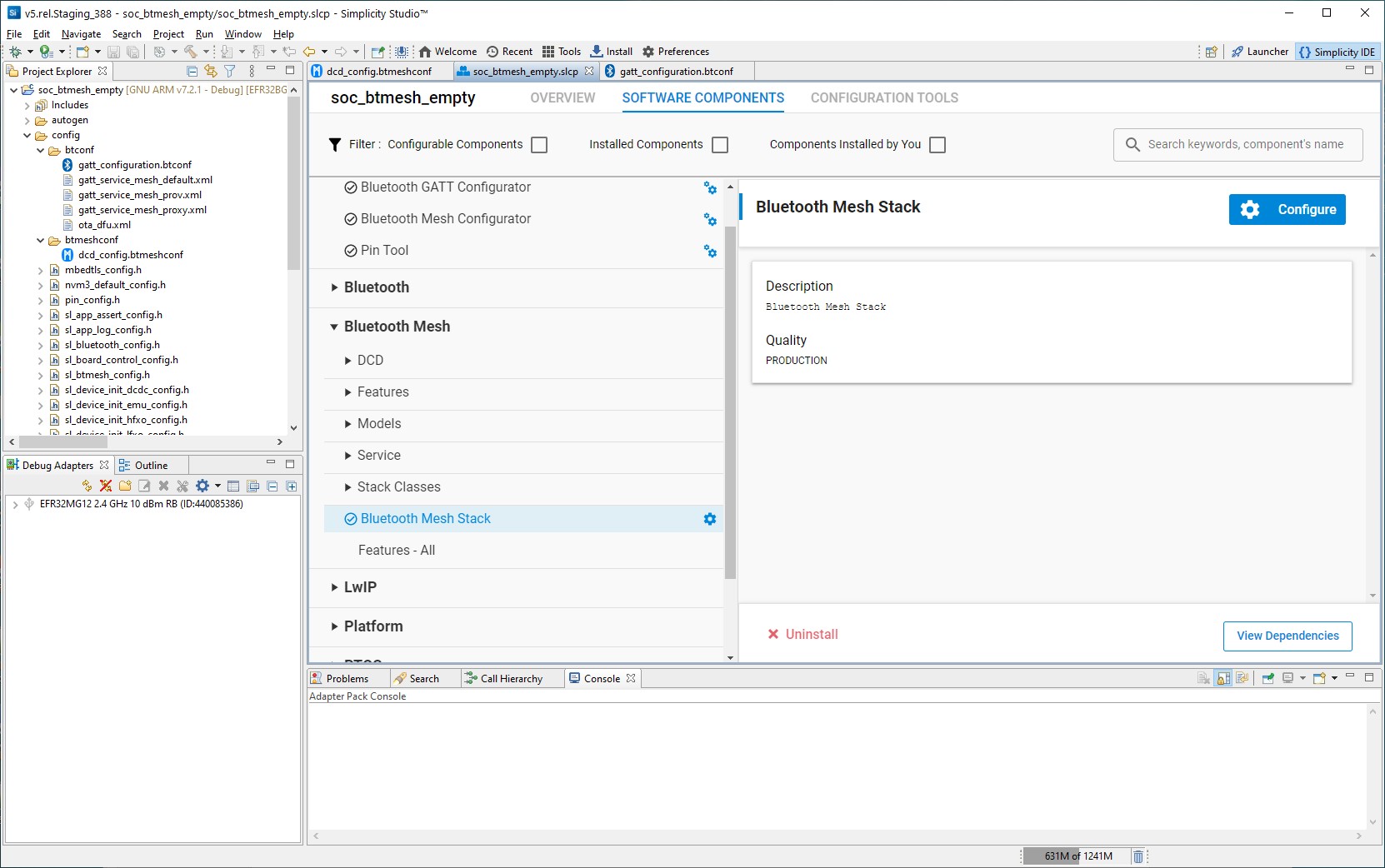This screenshot has width=1385, height=868.
Task: Open the Bluetooth Mesh Stack component settings gear
Action: click(709, 518)
